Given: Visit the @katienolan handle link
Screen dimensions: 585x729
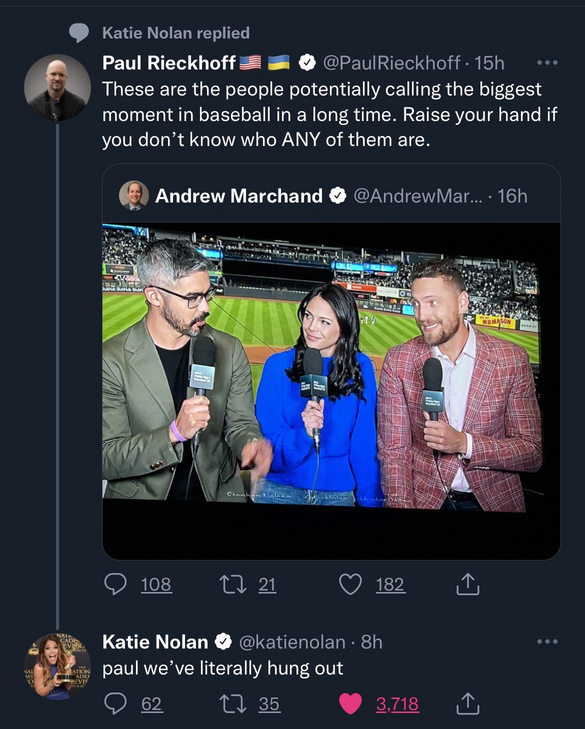Looking at the screenshot, I should (x=292, y=642).
